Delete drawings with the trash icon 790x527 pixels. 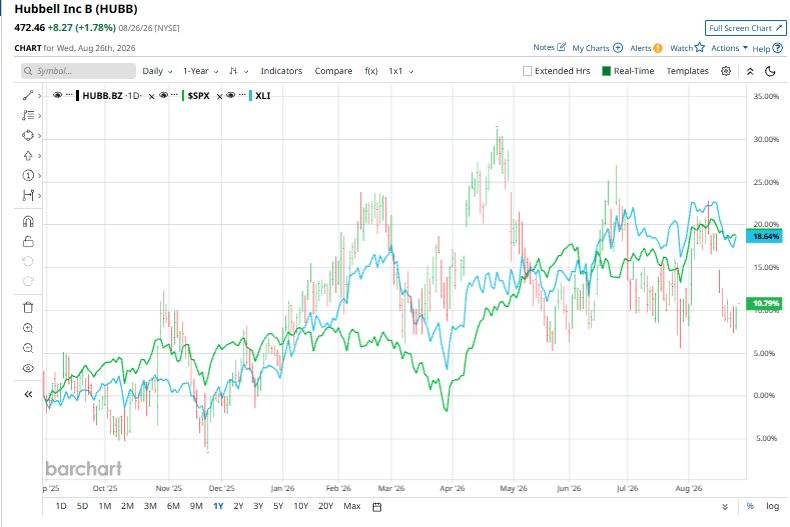[x=28, y=307]
